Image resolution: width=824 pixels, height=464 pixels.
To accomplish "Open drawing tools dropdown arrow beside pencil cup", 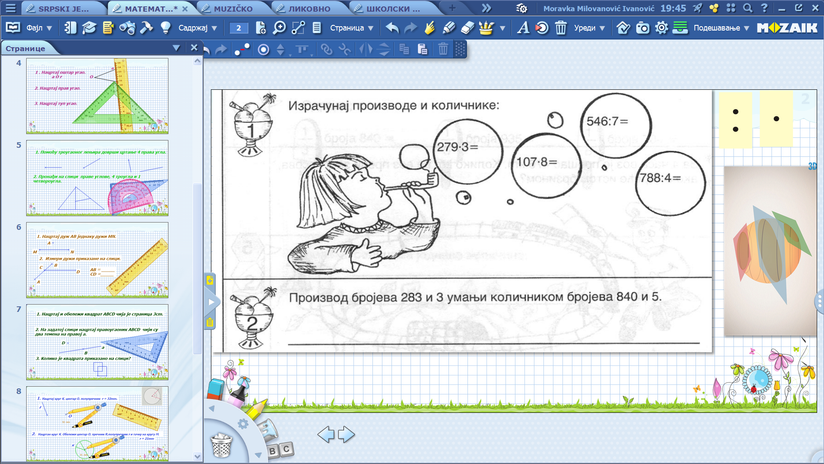I will coord(502,28).
